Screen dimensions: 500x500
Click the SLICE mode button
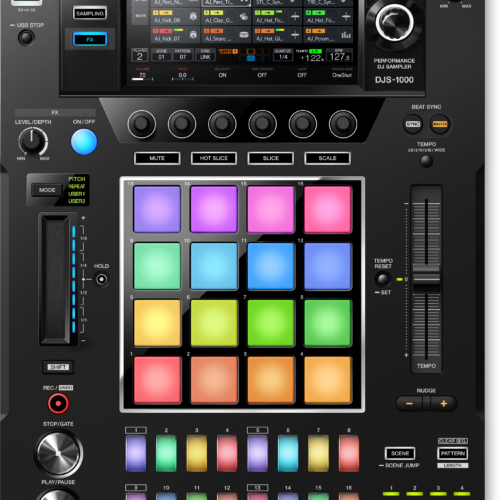click(x=271, y=158)
